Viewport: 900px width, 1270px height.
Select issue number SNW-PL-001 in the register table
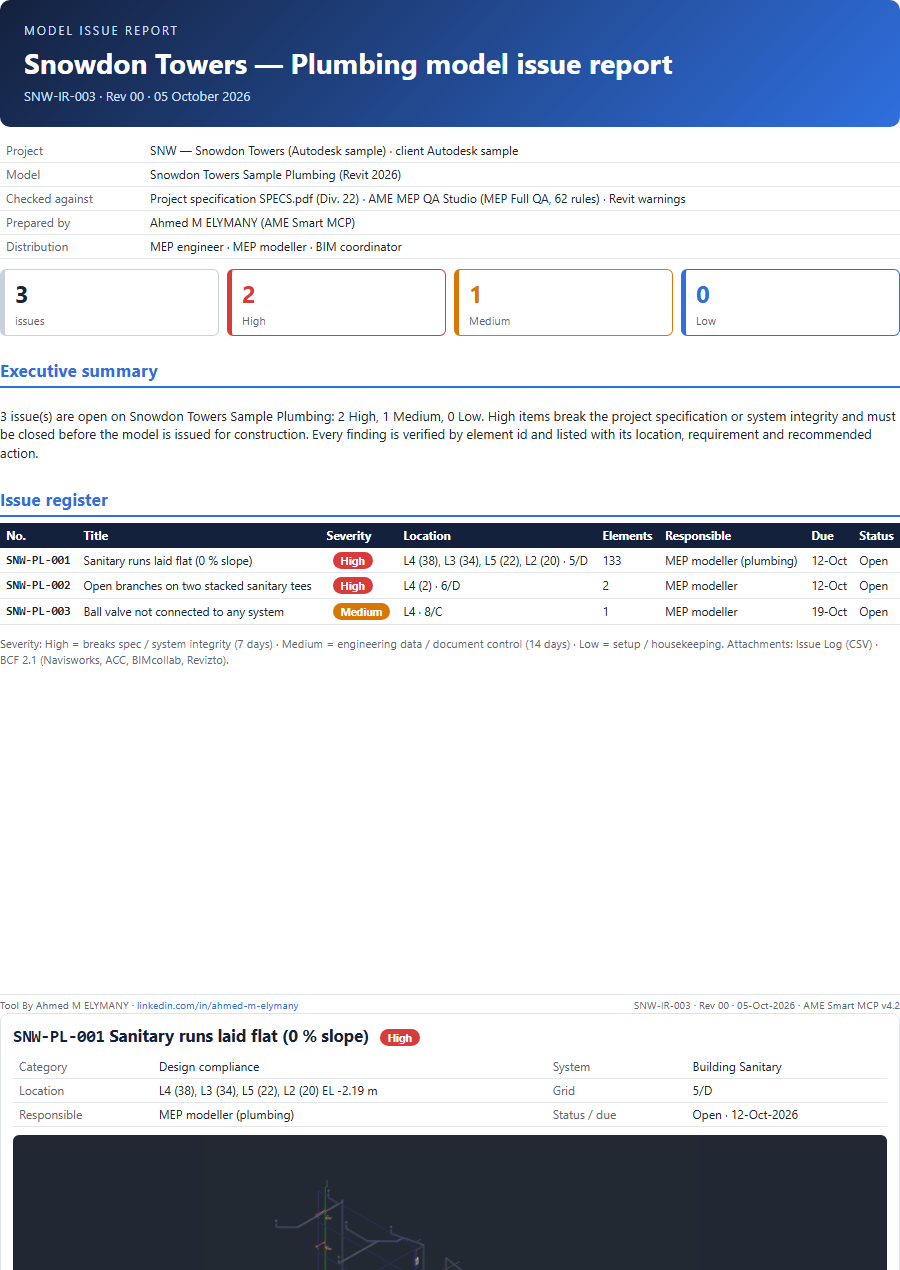[x=38, y=560]
